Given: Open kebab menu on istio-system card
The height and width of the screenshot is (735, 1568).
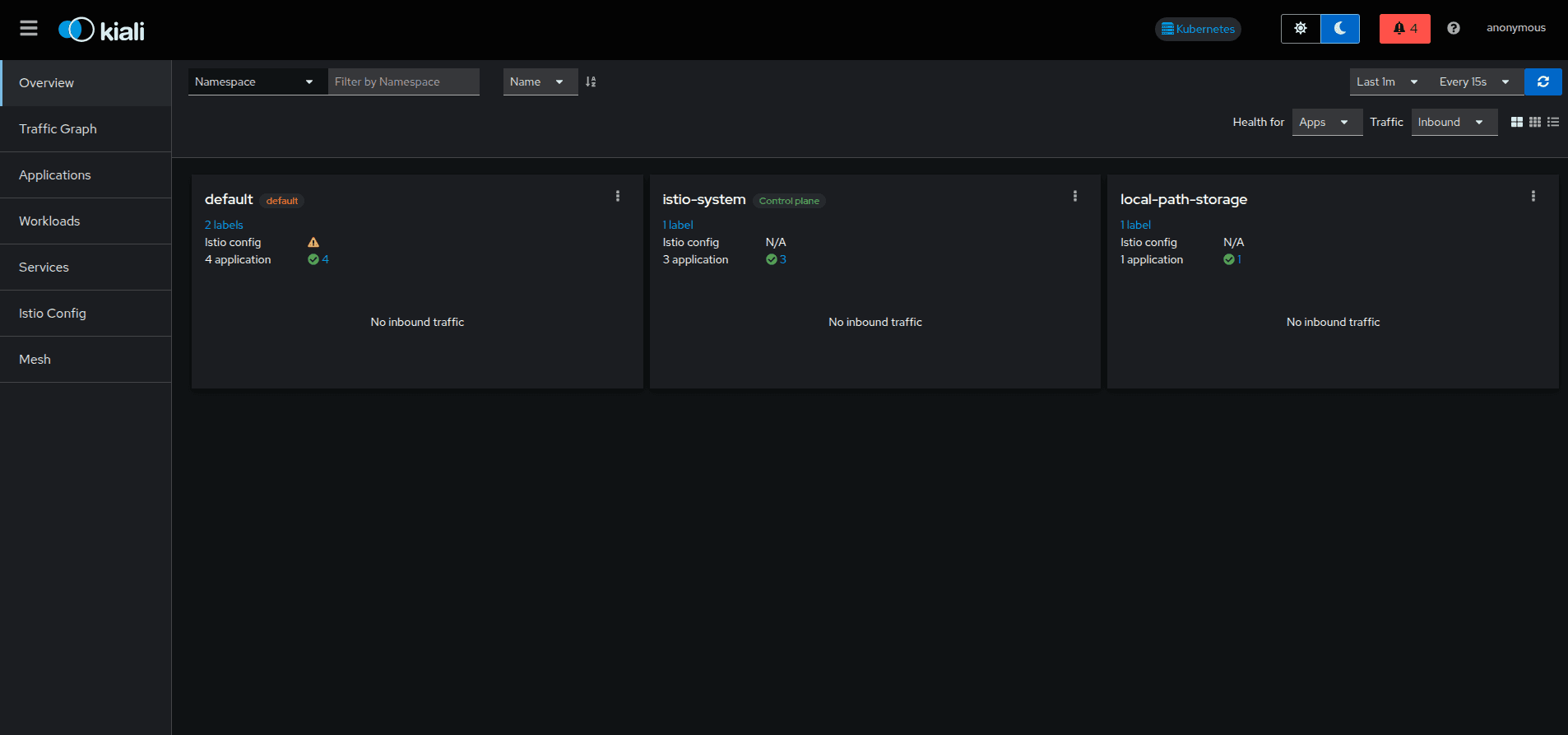Looking at the screenshot, I should pyautogui.click(x=1075, y=196).
